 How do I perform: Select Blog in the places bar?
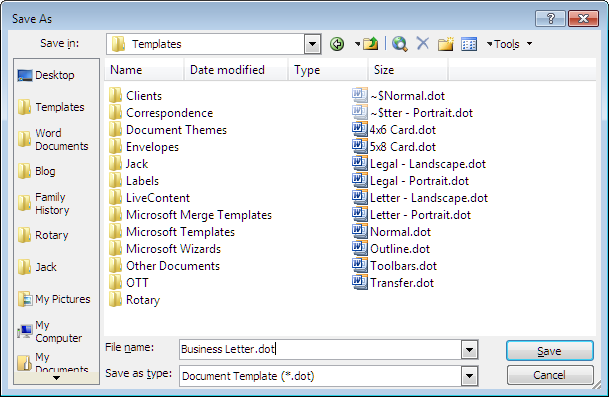click(37, 171)
